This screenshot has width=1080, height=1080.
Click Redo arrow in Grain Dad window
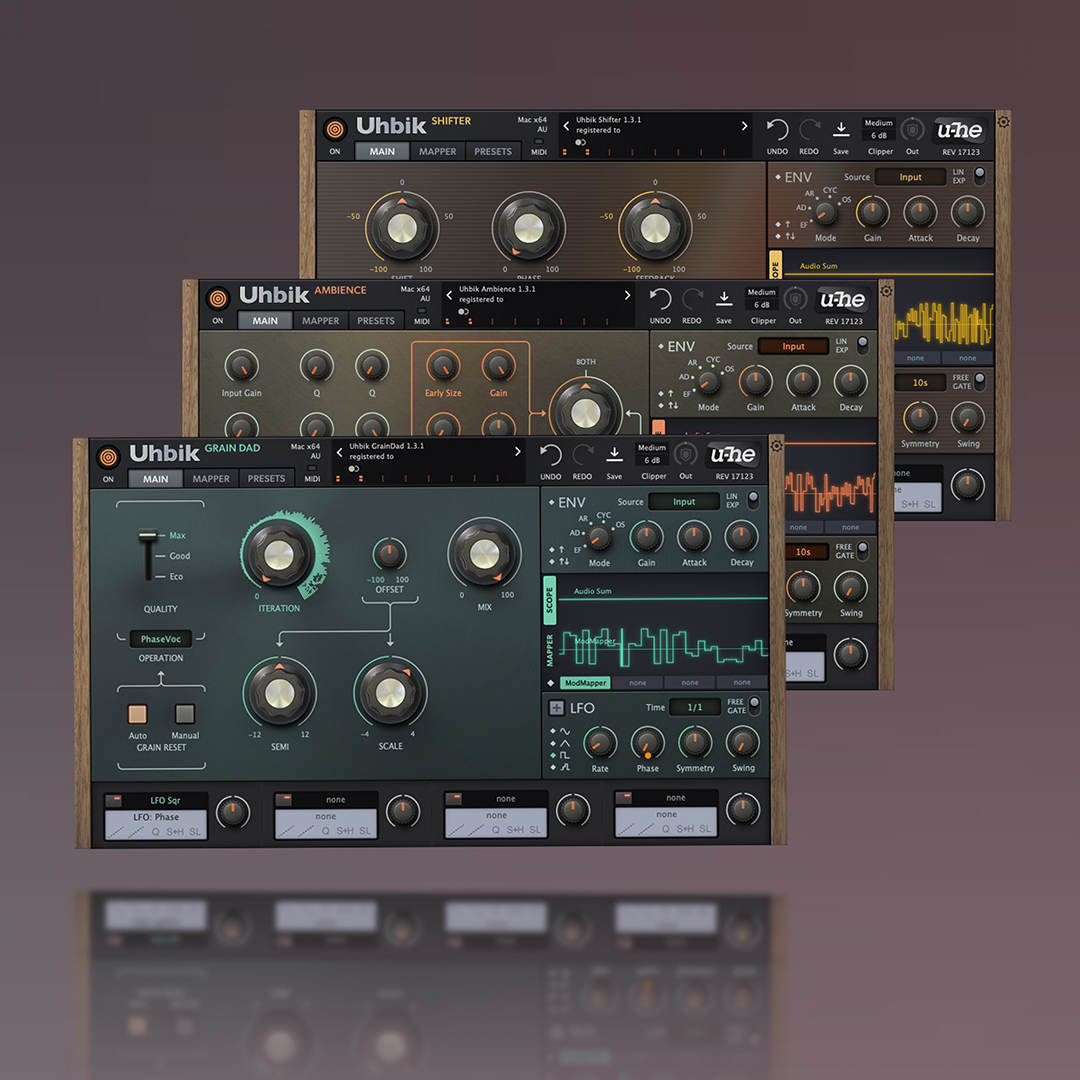(582, 455)
